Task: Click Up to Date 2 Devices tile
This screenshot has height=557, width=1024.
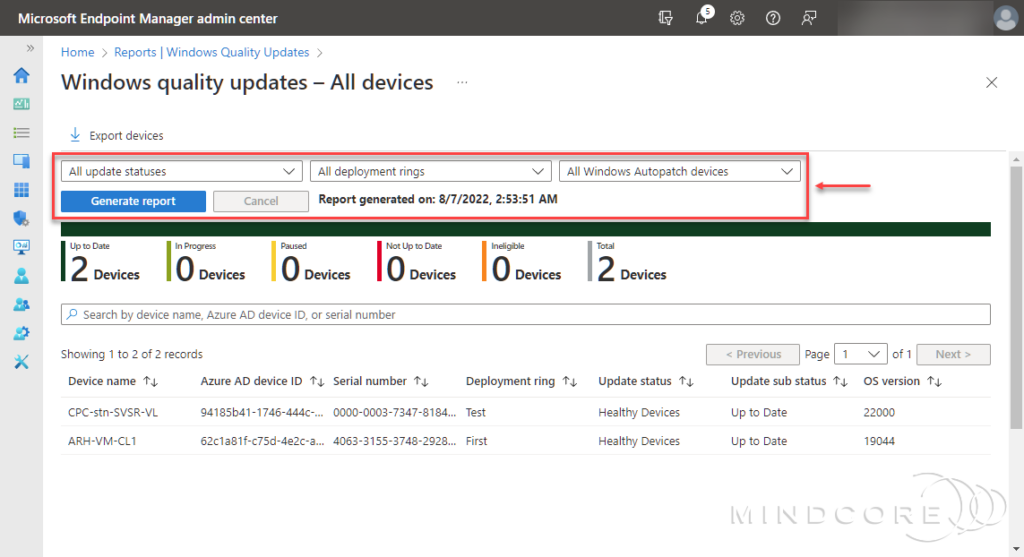Action: coord(101,262)
